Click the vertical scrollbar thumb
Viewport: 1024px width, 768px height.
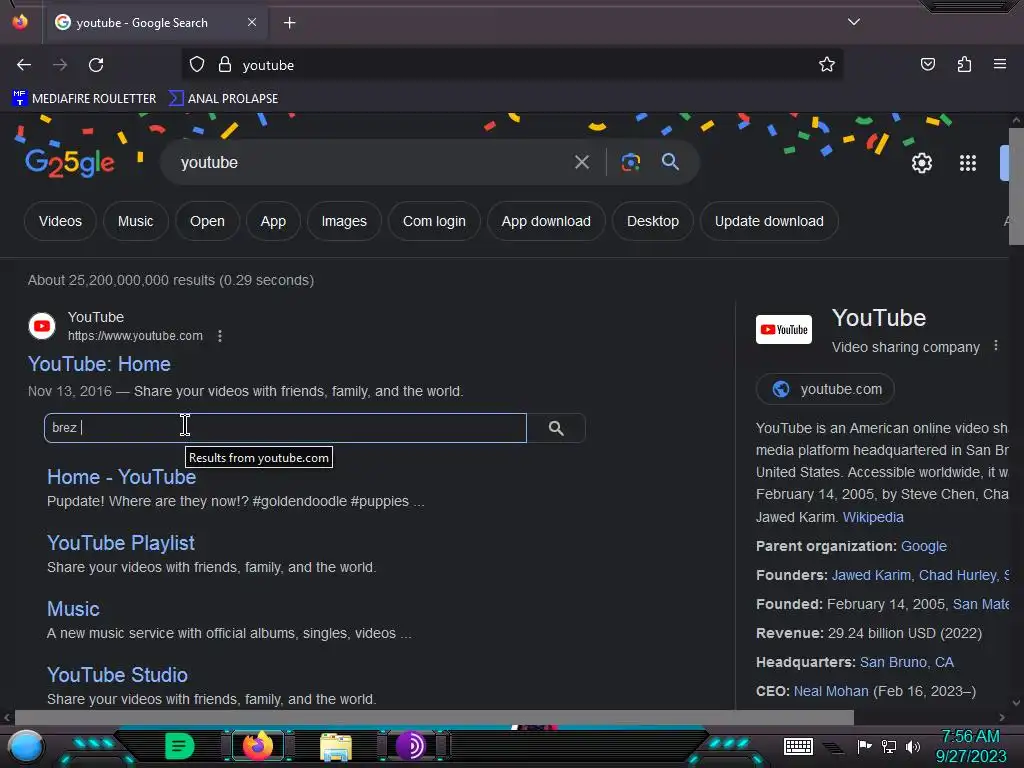pyautogui.click(x=1016, y=187)
